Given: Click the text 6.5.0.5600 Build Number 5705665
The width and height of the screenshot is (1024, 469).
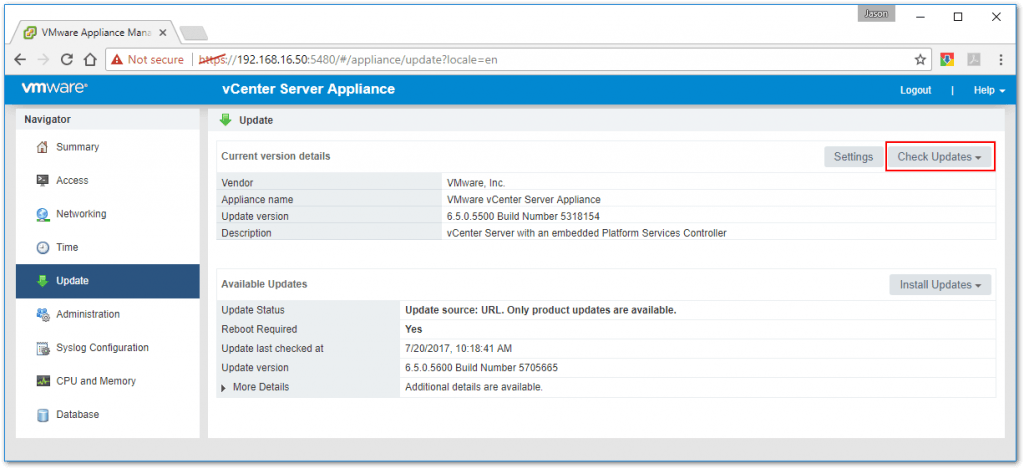Looking at the screenshot, I should pyautogui.click(x=481, y=368).
